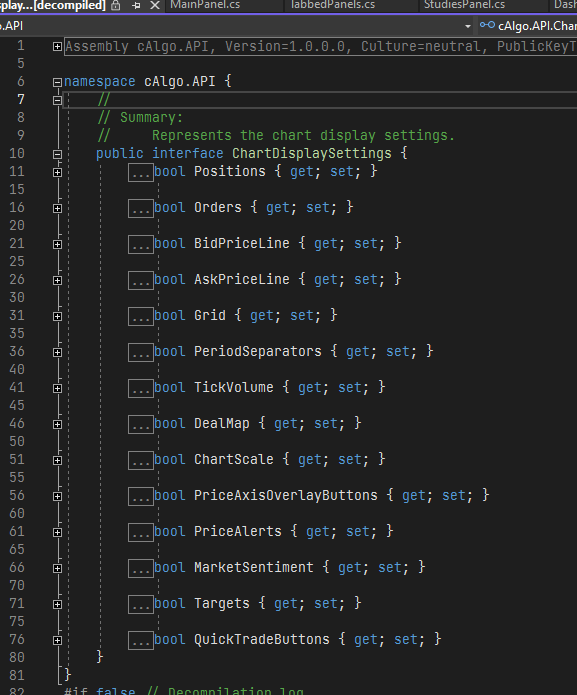Screen dimensions: 577x695
Task: Open the collapsed comment box before Grid
Action: 141,316
